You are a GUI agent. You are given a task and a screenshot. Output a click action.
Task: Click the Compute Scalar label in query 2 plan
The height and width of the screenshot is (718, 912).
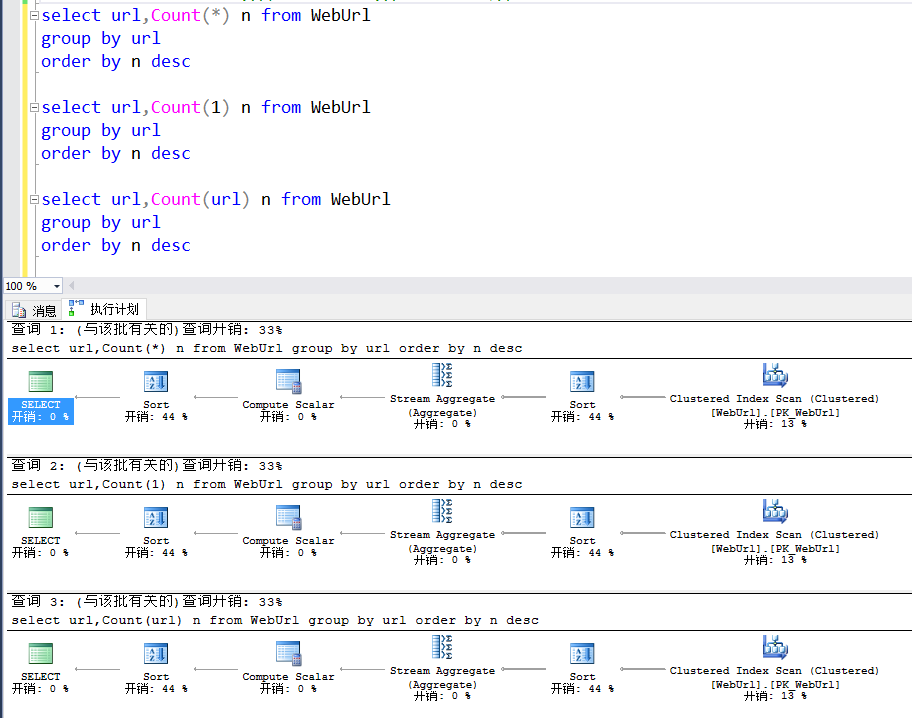tap(288, 541)
